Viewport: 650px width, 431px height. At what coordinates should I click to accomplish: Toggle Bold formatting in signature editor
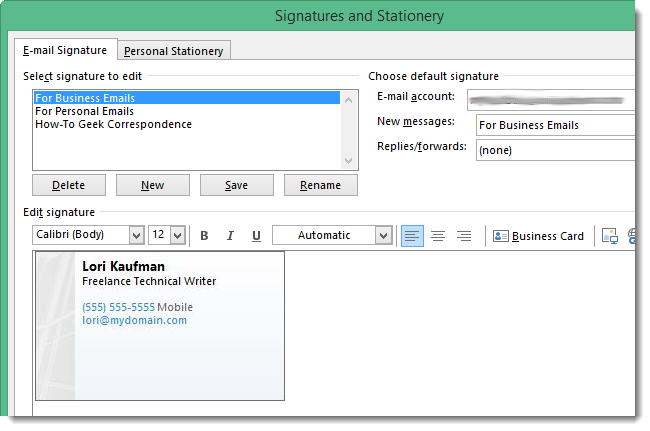[204, 236]
